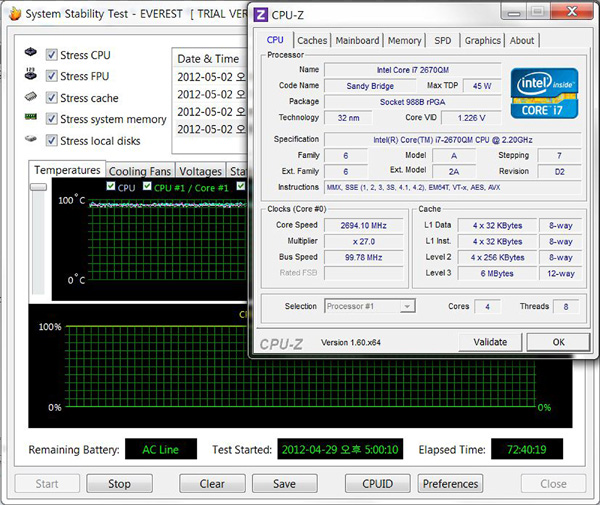600x505 pixels.
Task: Click the Code Name value Sandy Bridge
Action: 370,86
